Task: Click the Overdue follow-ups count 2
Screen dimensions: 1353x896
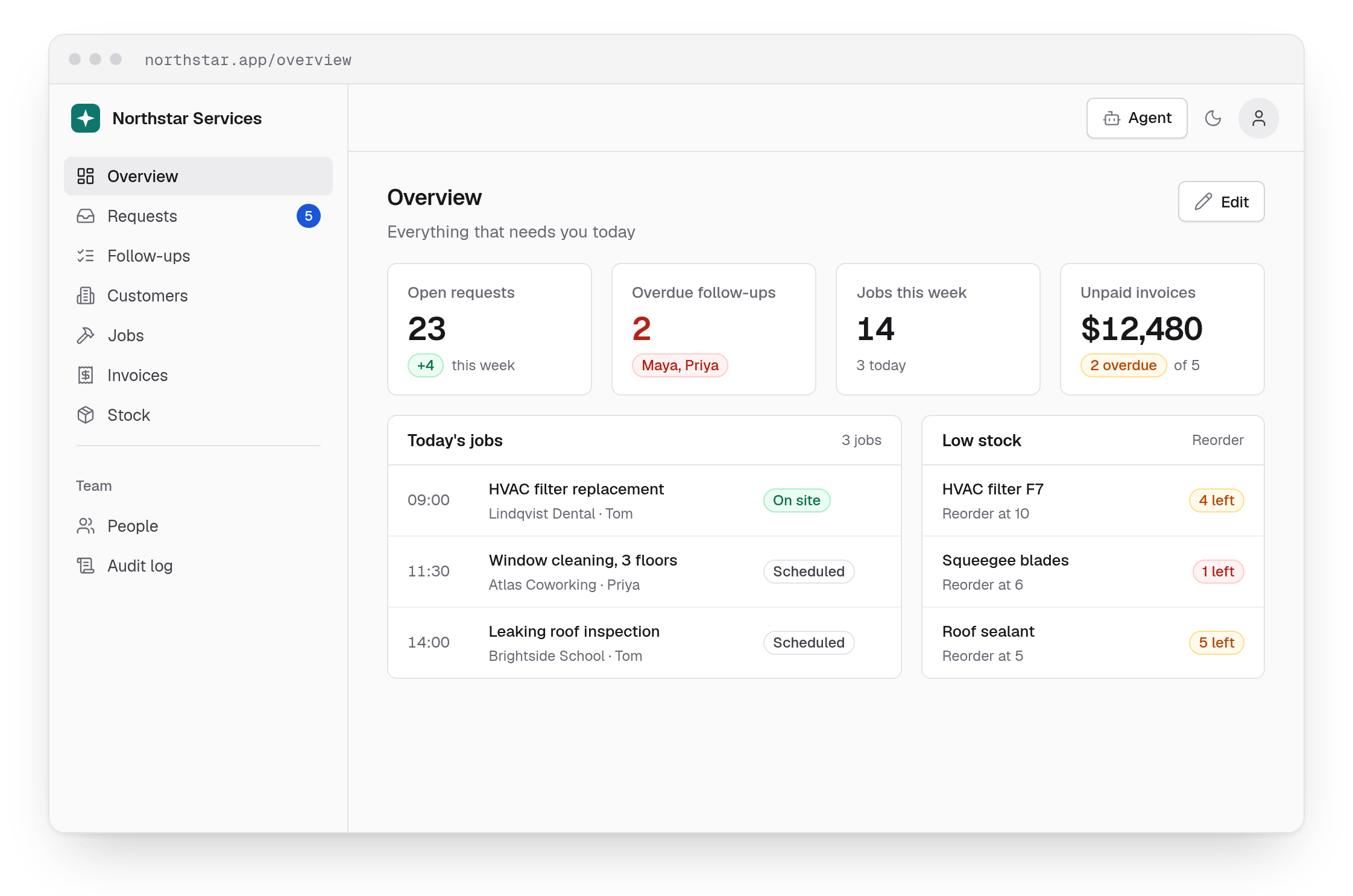Action: tap(642, 329)
